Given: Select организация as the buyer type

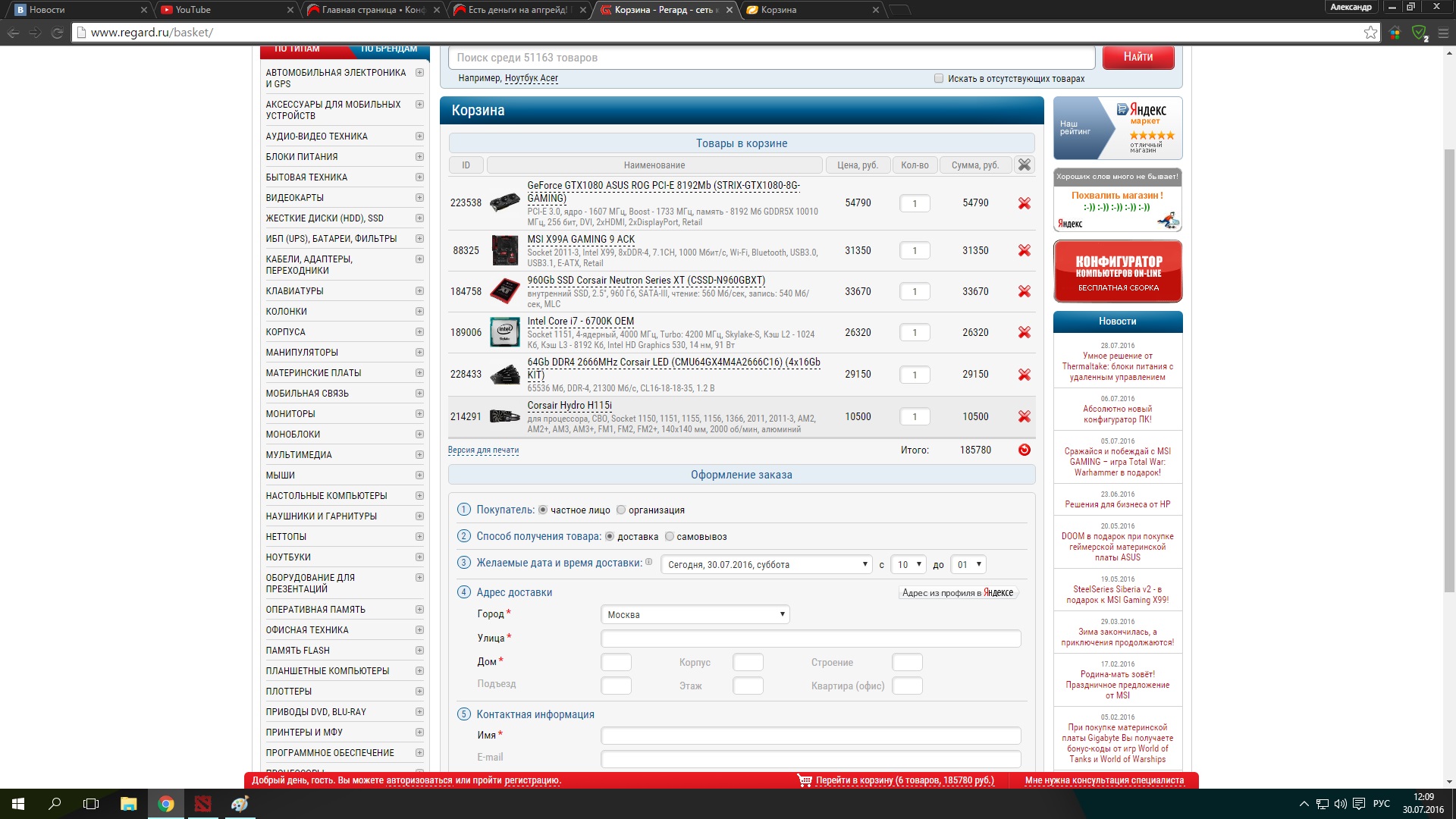Looking at the screenshot, I should (621, 510).
